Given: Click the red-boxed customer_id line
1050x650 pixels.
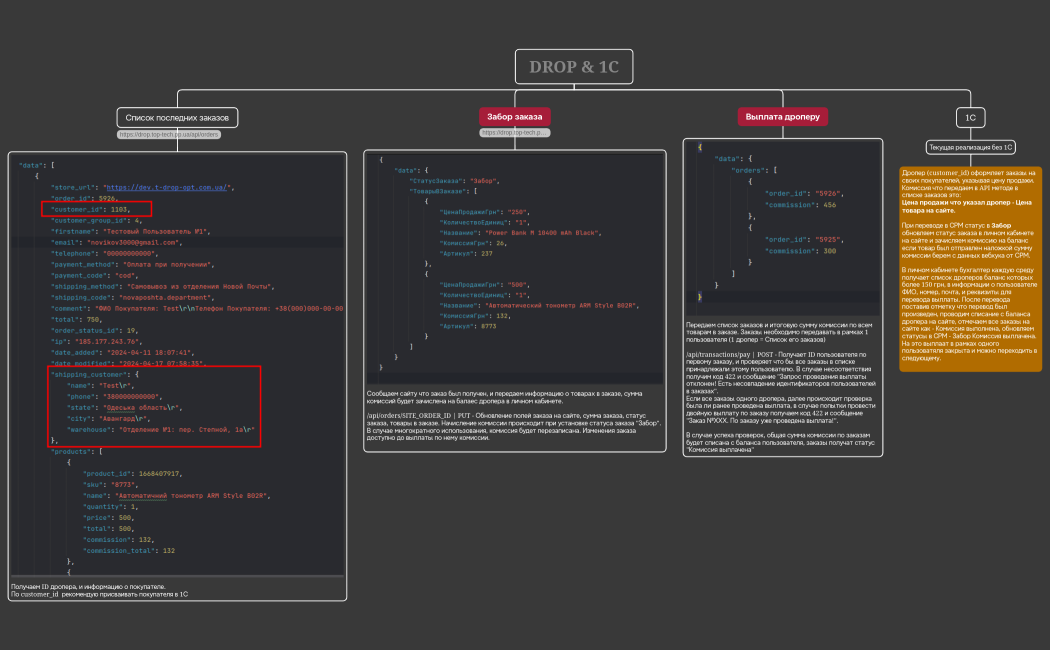Looking at the screenshot, I should point(96,208).
